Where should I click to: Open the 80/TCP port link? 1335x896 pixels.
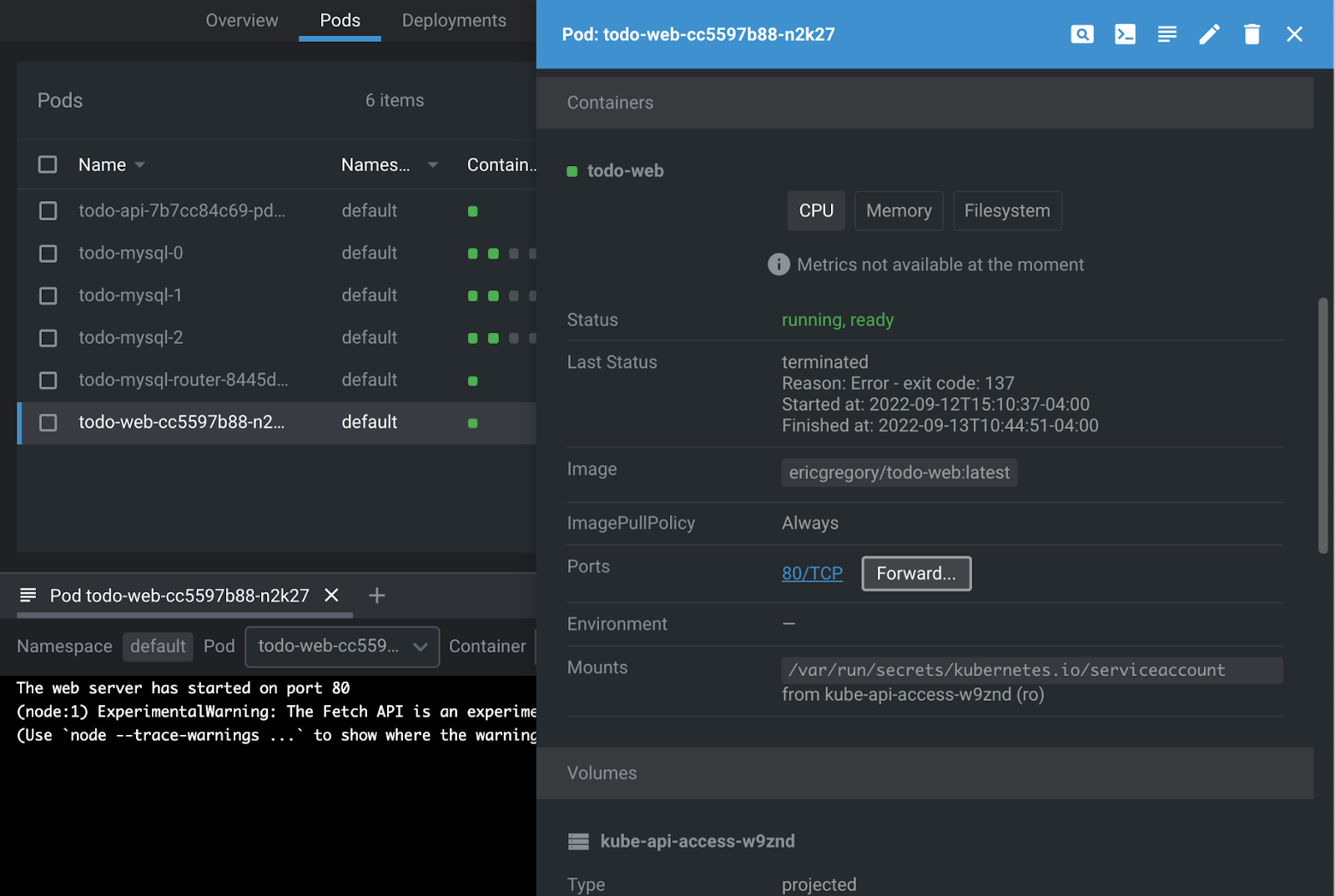tap(812, 574)
